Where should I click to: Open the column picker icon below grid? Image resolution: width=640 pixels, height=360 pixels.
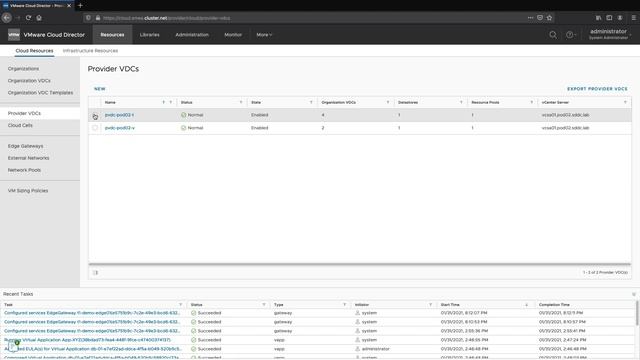point(96,272)
